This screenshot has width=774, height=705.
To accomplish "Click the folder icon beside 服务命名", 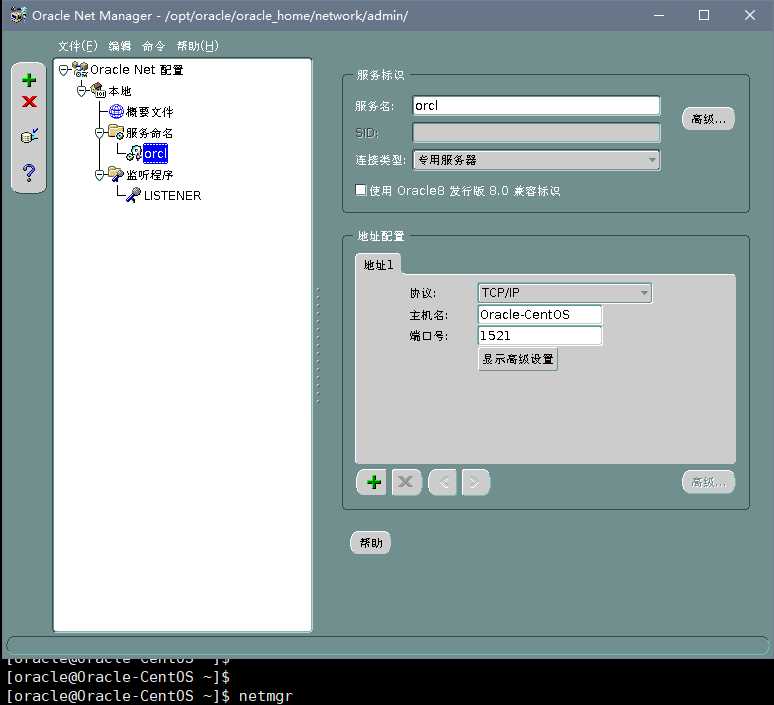I will [x=116, y=132].
